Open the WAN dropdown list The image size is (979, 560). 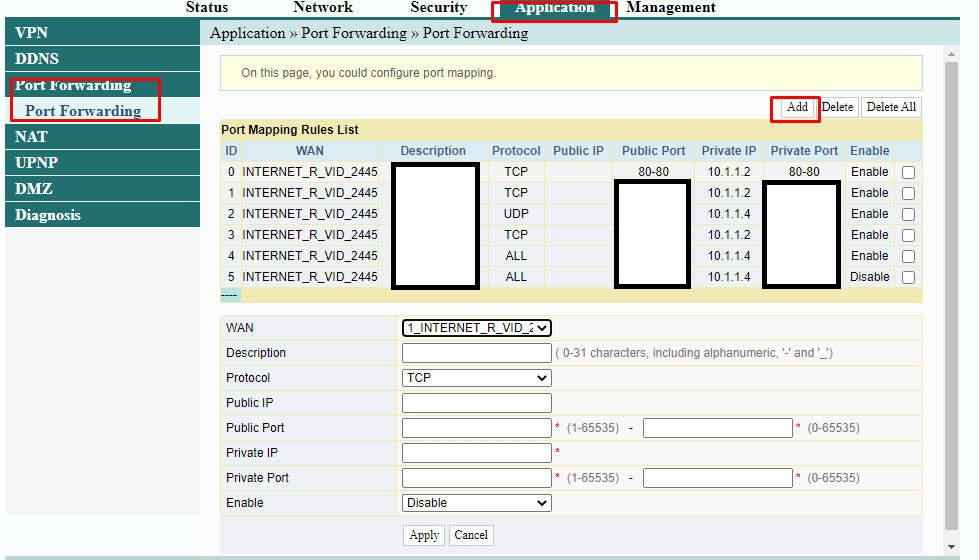476,328
